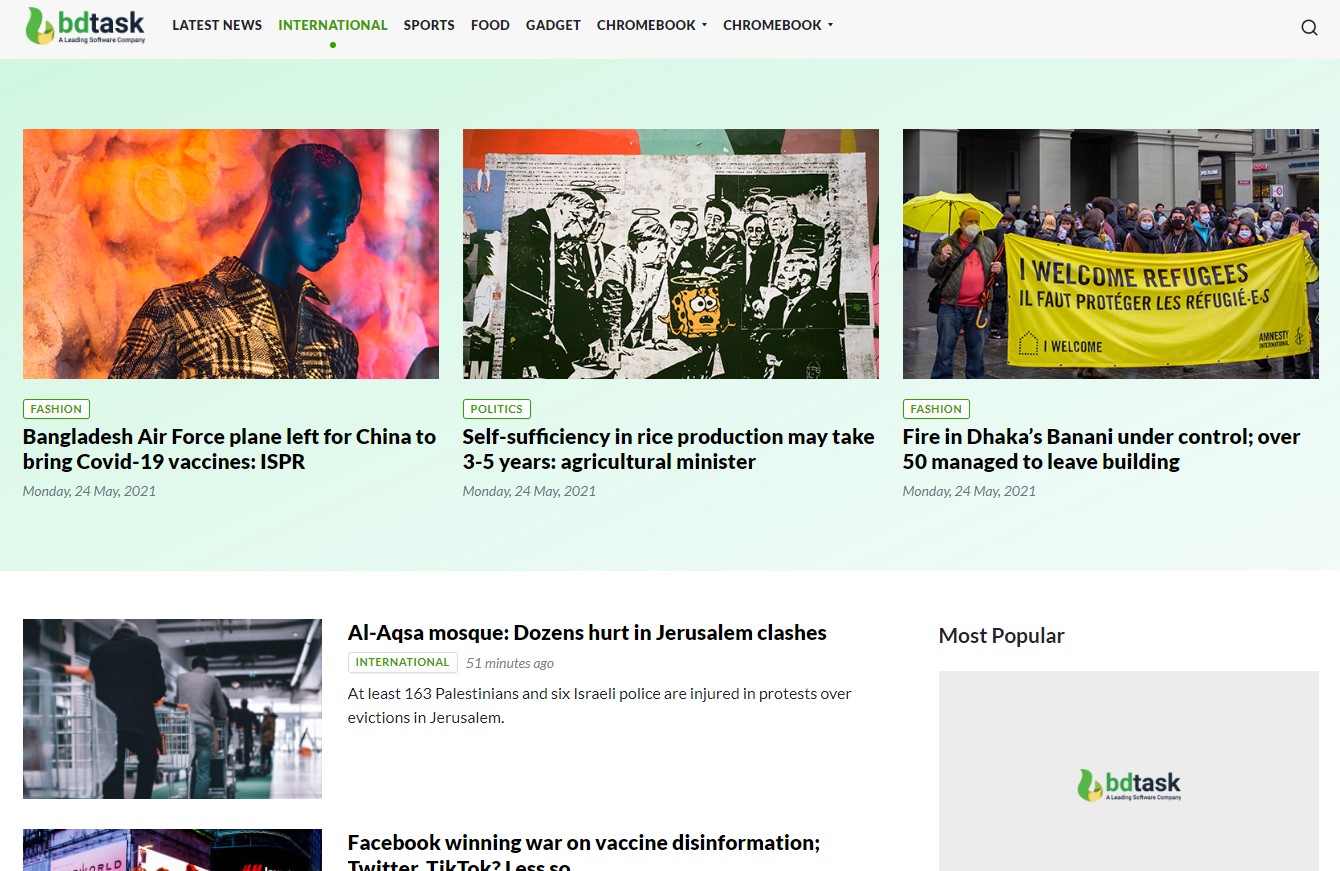
Task: Click FASHION tag above Dhaka's Banani headline
Action: (x=936, y=409)
